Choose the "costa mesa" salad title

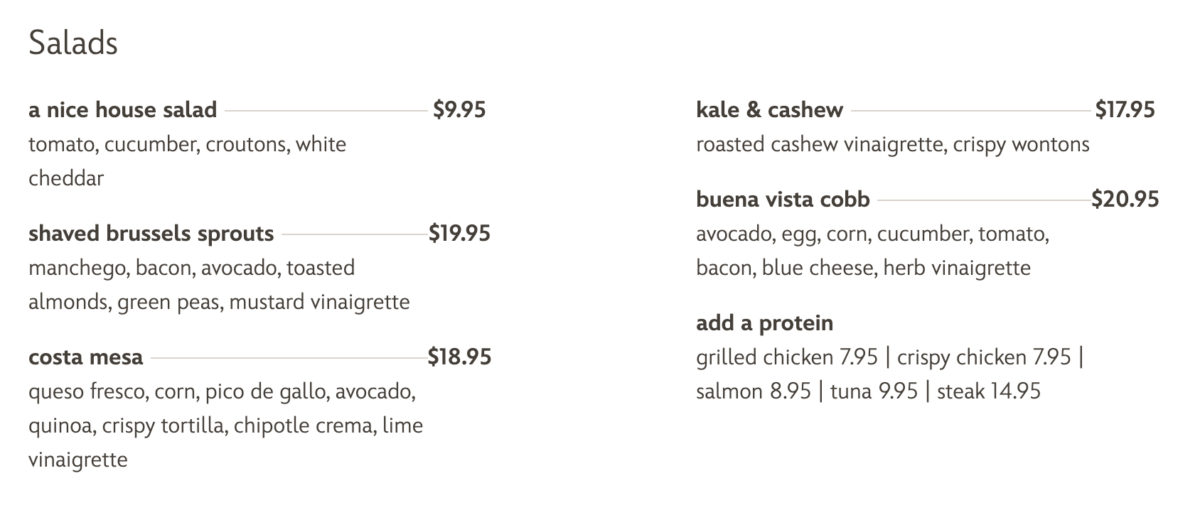click(86, 358)
